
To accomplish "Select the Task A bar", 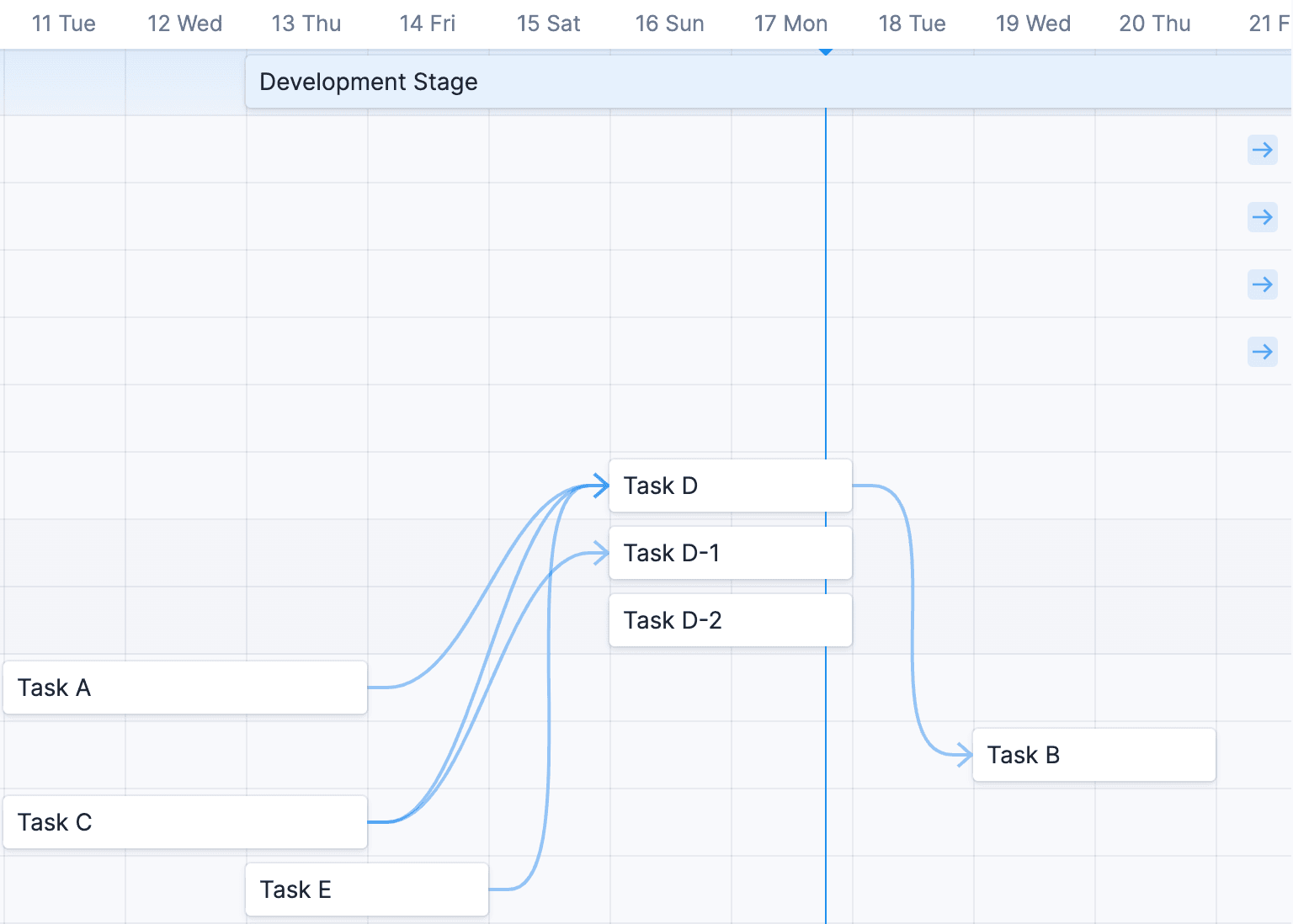I will (x=185, y=688).
